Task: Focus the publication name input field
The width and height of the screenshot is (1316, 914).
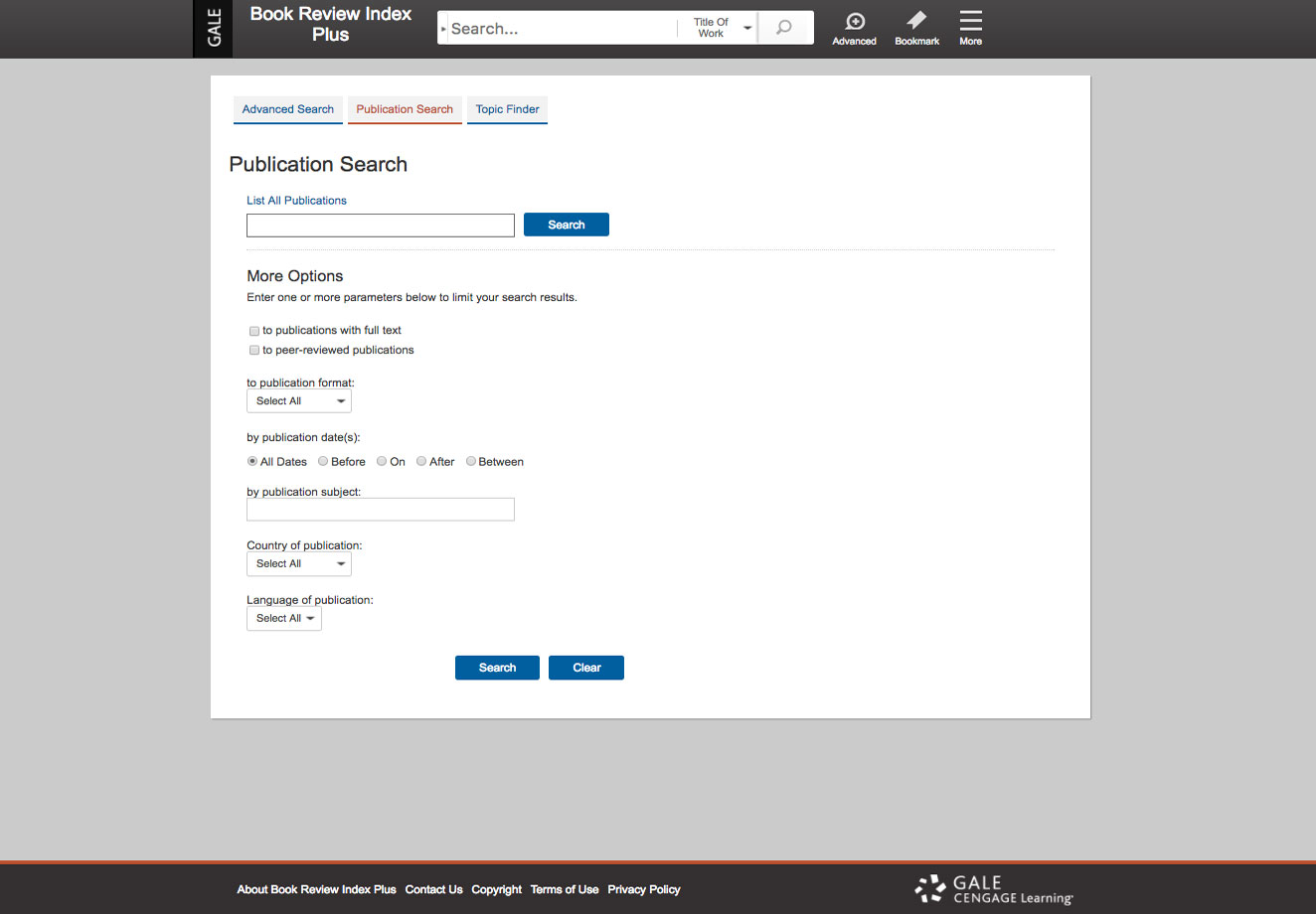Action: 381,226
